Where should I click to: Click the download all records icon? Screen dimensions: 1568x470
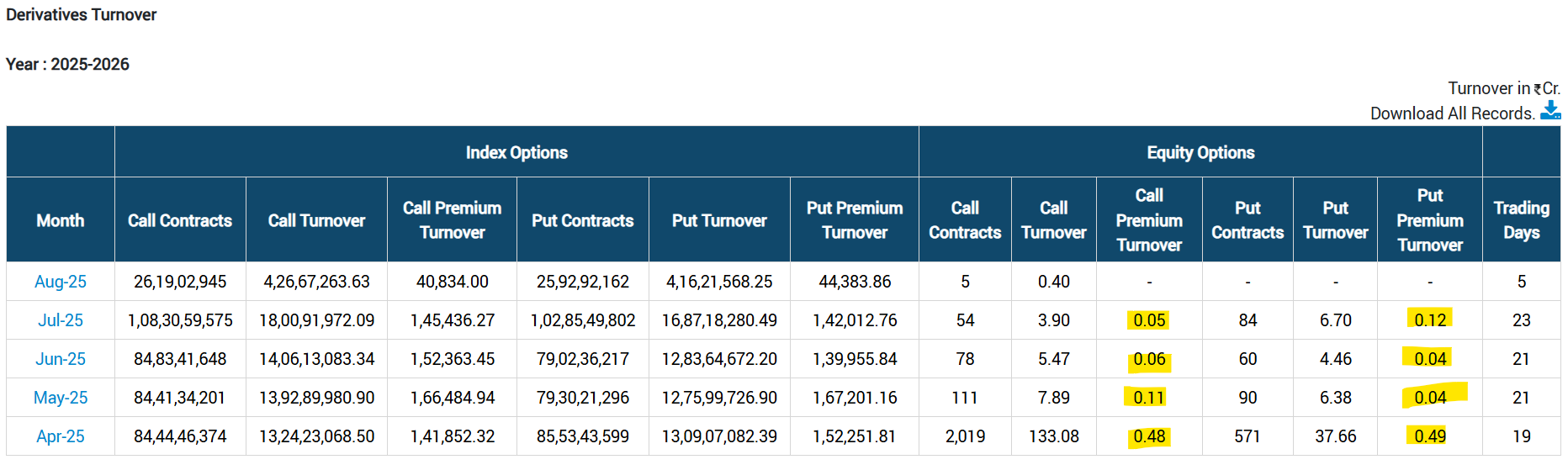(x=1550, y=111)
